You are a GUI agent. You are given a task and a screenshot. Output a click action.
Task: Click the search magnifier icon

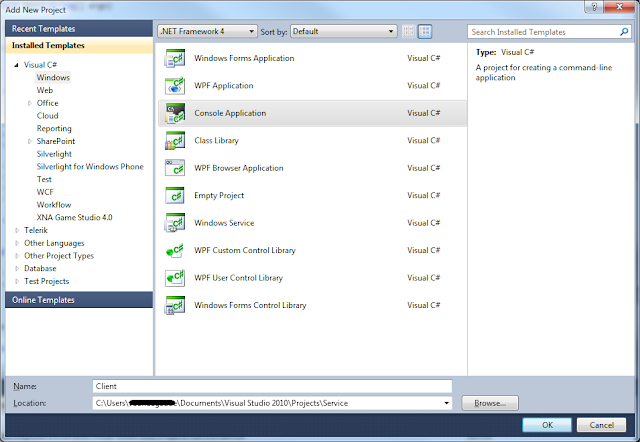tap(624, 32)
